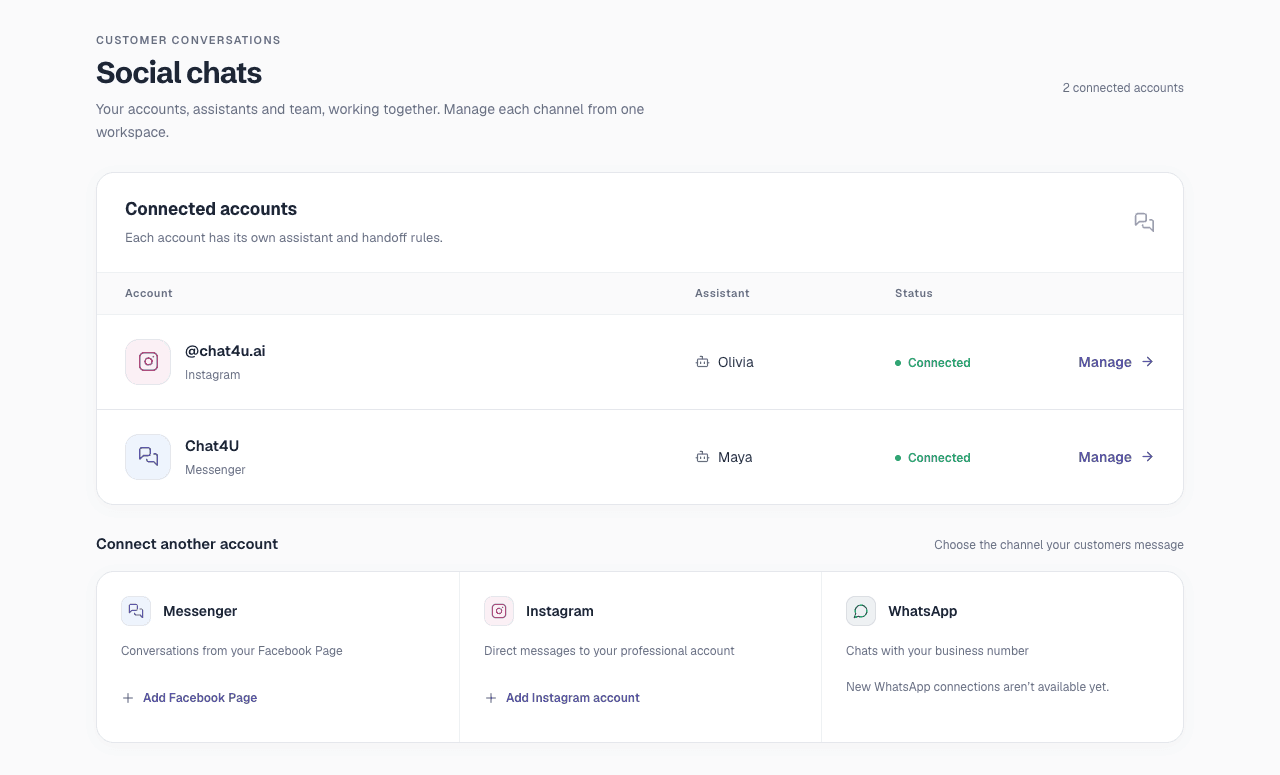Click the Maya assistant name

[x=735, y=457]
